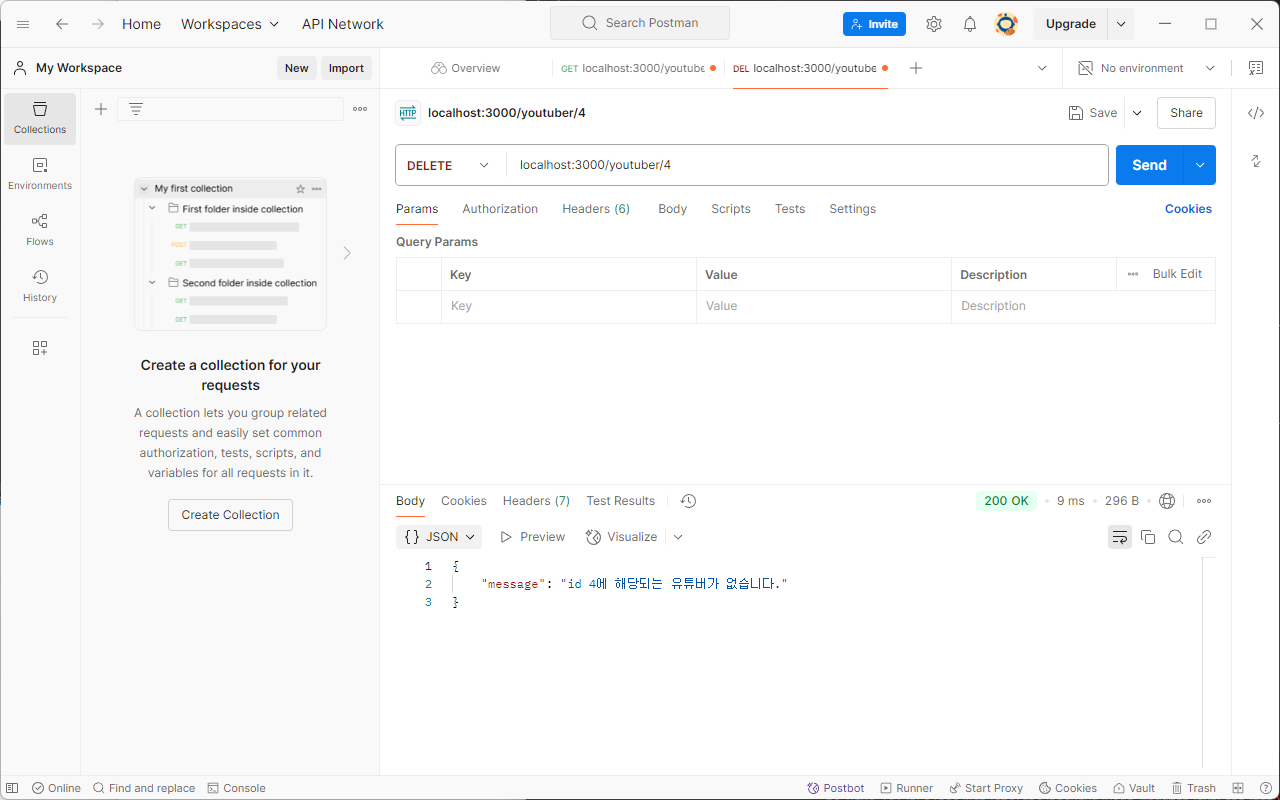Open History in the sidebar
The image size is (1280, 800).
[40, 286]
